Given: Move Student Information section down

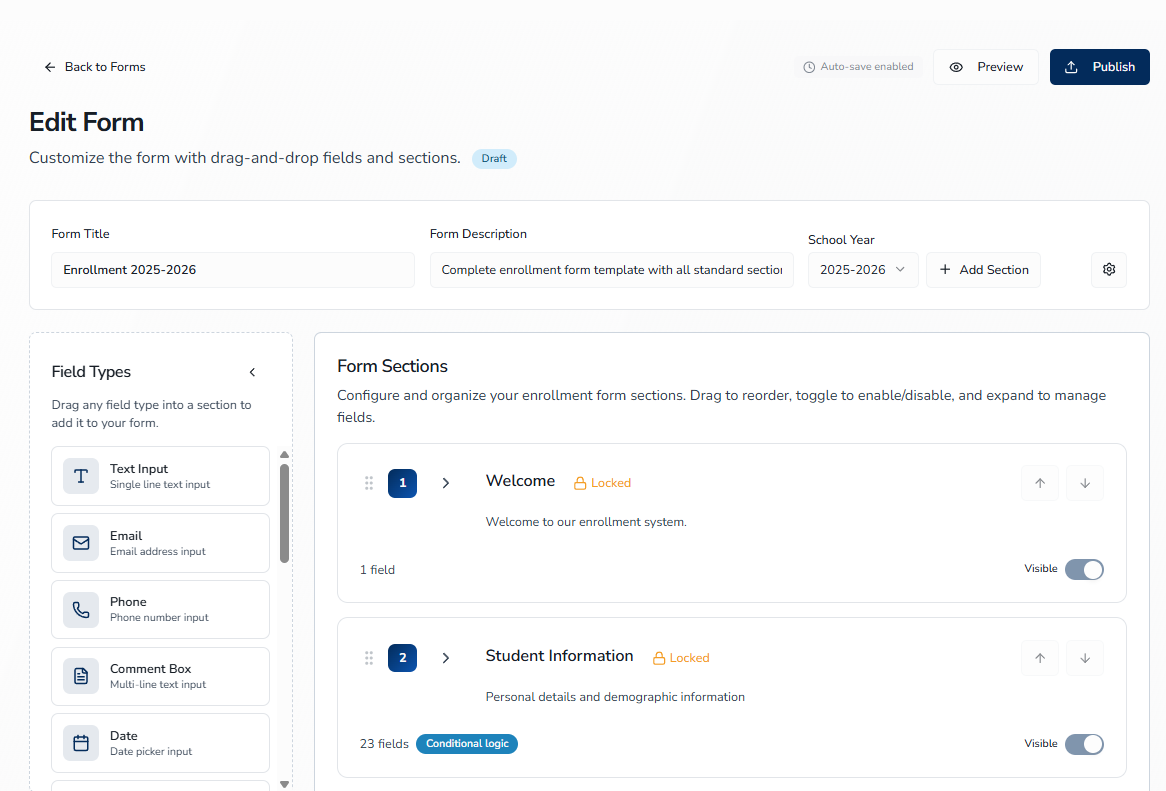Looking at the screenshot, I should tap(1085, 658).
